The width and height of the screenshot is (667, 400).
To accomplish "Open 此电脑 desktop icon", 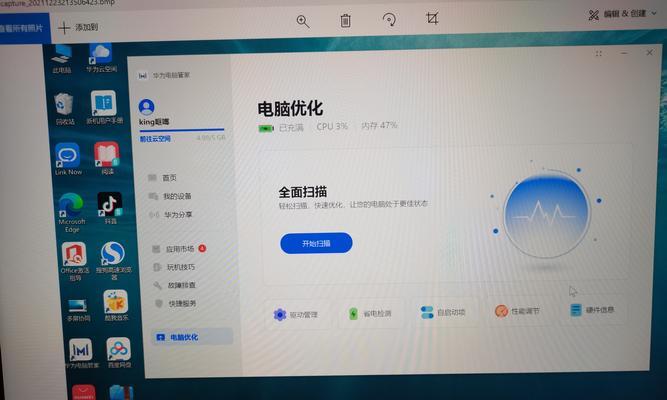I will tap(62, 59).
